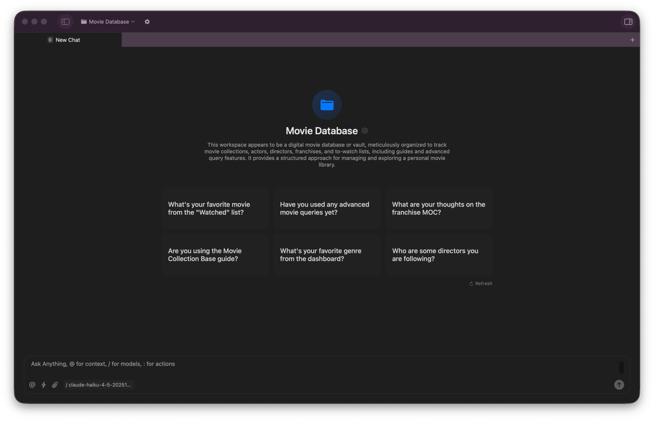Open the claude-haiku model selector

pyautogui.click(x=98, y=385)
